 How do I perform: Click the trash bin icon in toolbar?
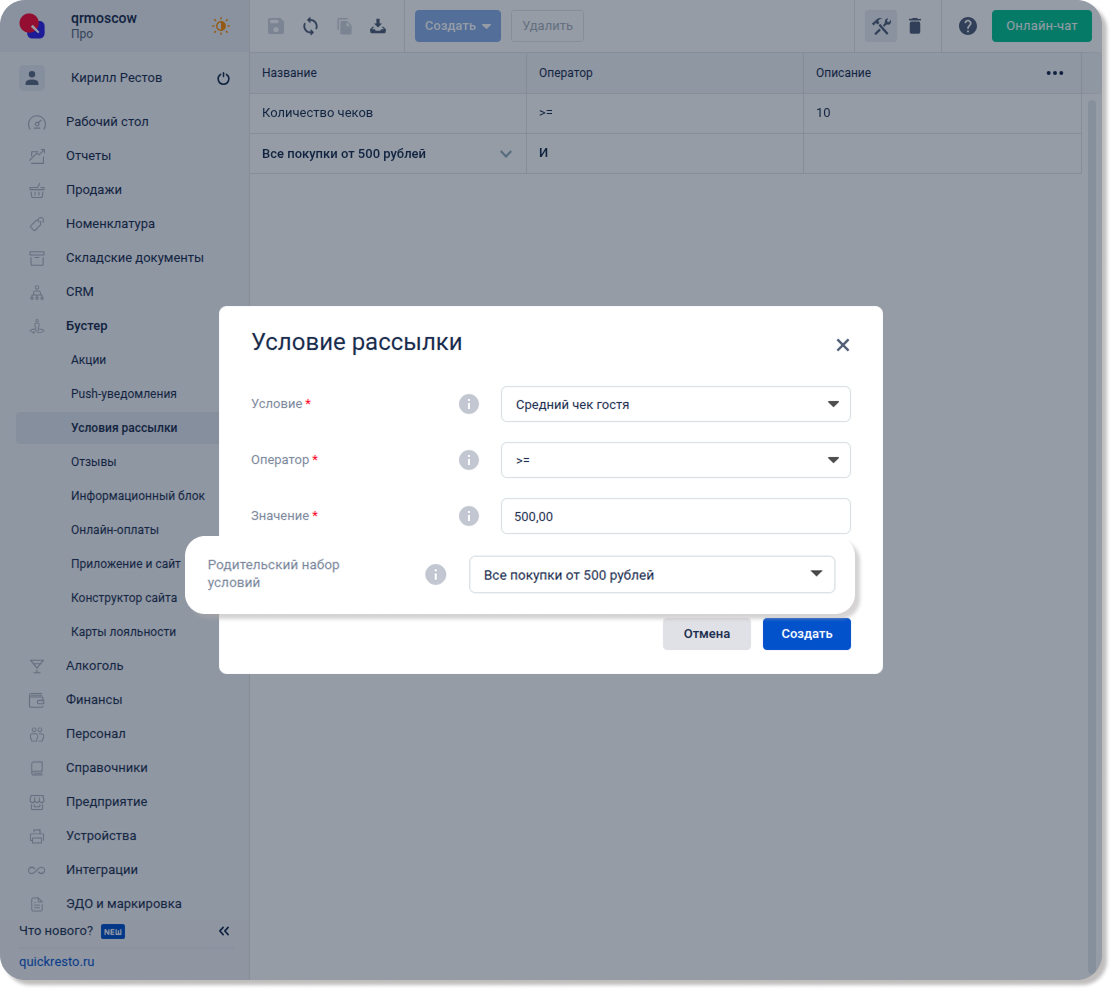(915, 27)
